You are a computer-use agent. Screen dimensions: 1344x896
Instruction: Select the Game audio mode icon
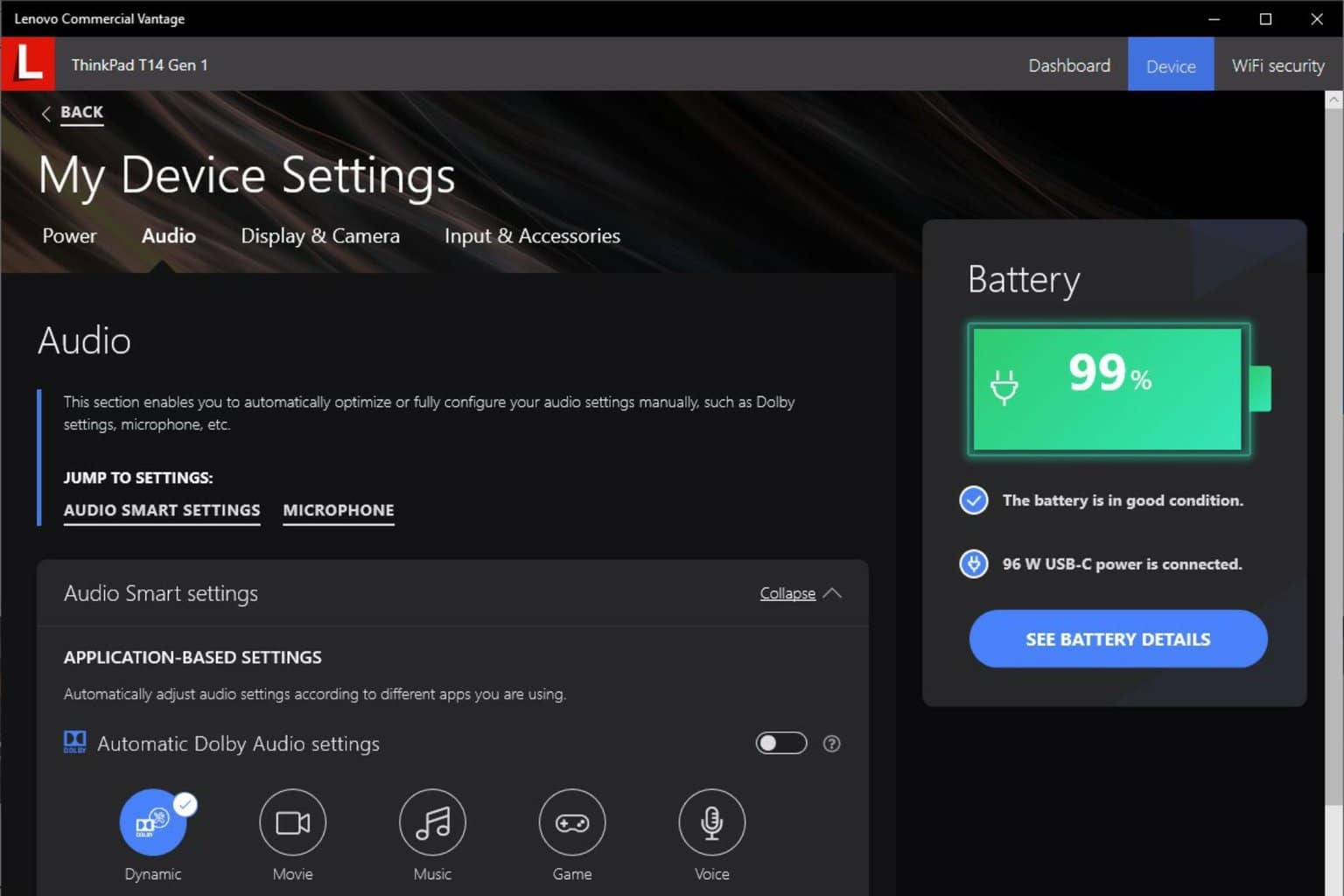click(x=572, y=822)
